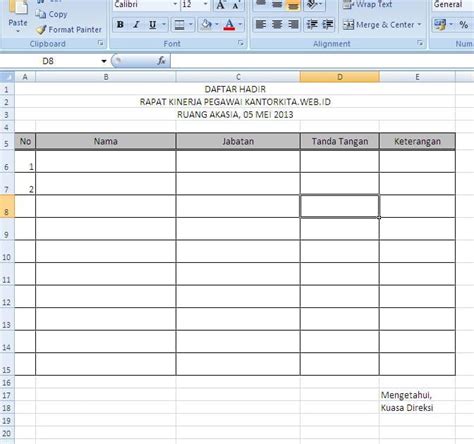Click the Jabatan header cell
The image size is (474, 444).
[238, 141]
